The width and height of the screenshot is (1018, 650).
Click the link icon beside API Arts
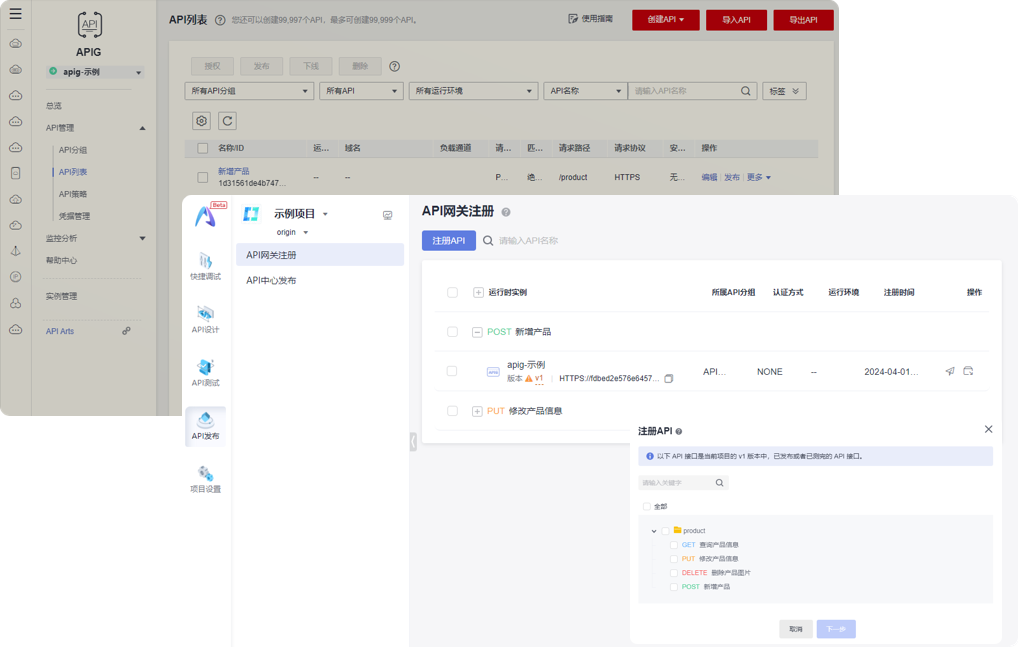(x=127, y=331)
